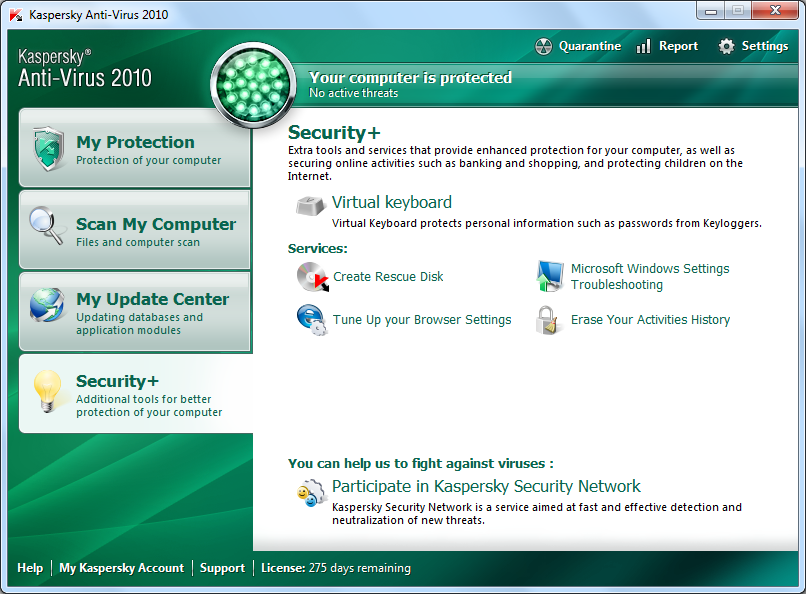
Task: Click the 'No active threats' status text
Action: point(353,93)
